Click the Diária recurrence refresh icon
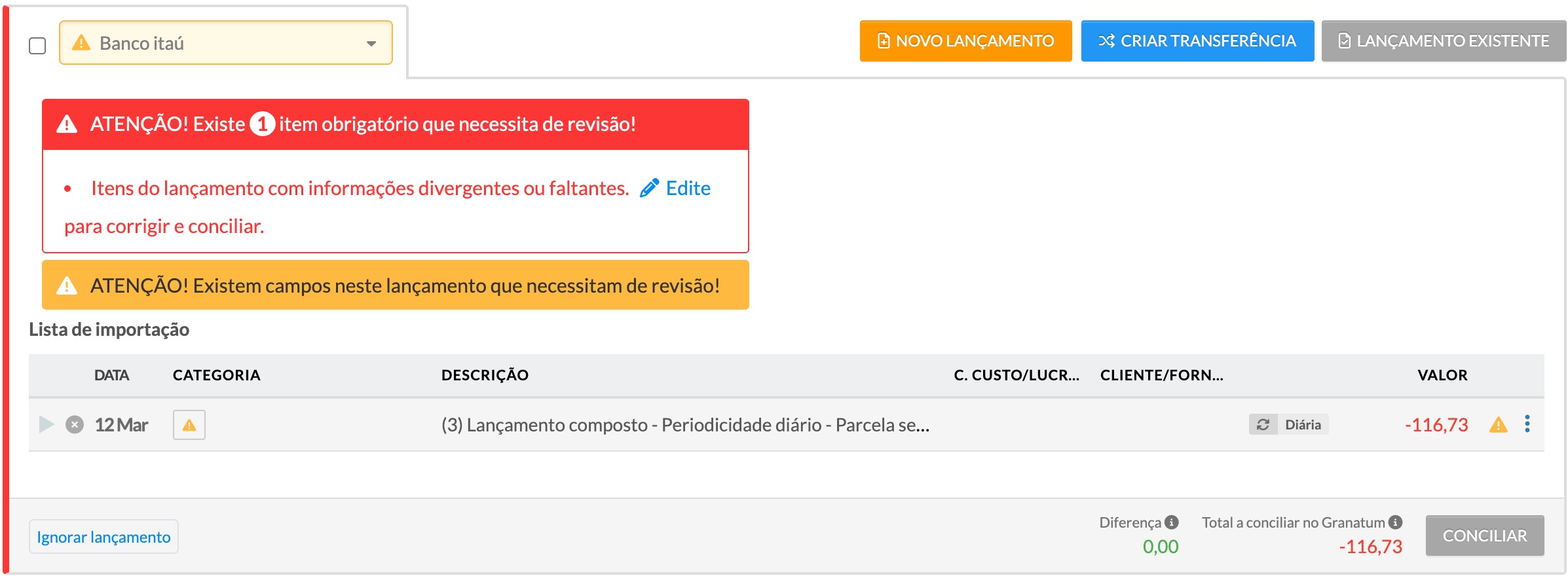This screenshot has height=580, width=1568. (1263, 425)
